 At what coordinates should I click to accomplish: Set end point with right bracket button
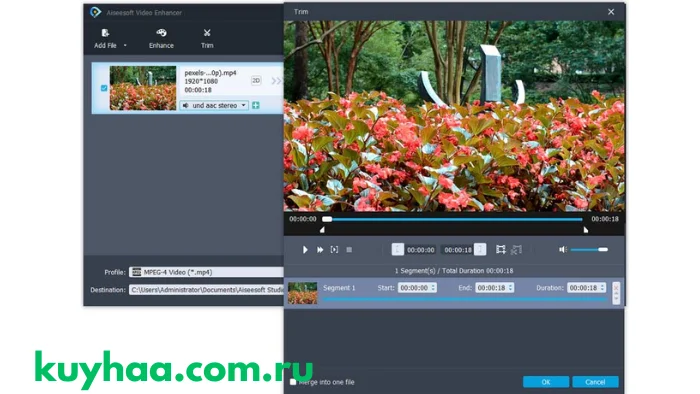pyautogui.click(x=480, y=249)
